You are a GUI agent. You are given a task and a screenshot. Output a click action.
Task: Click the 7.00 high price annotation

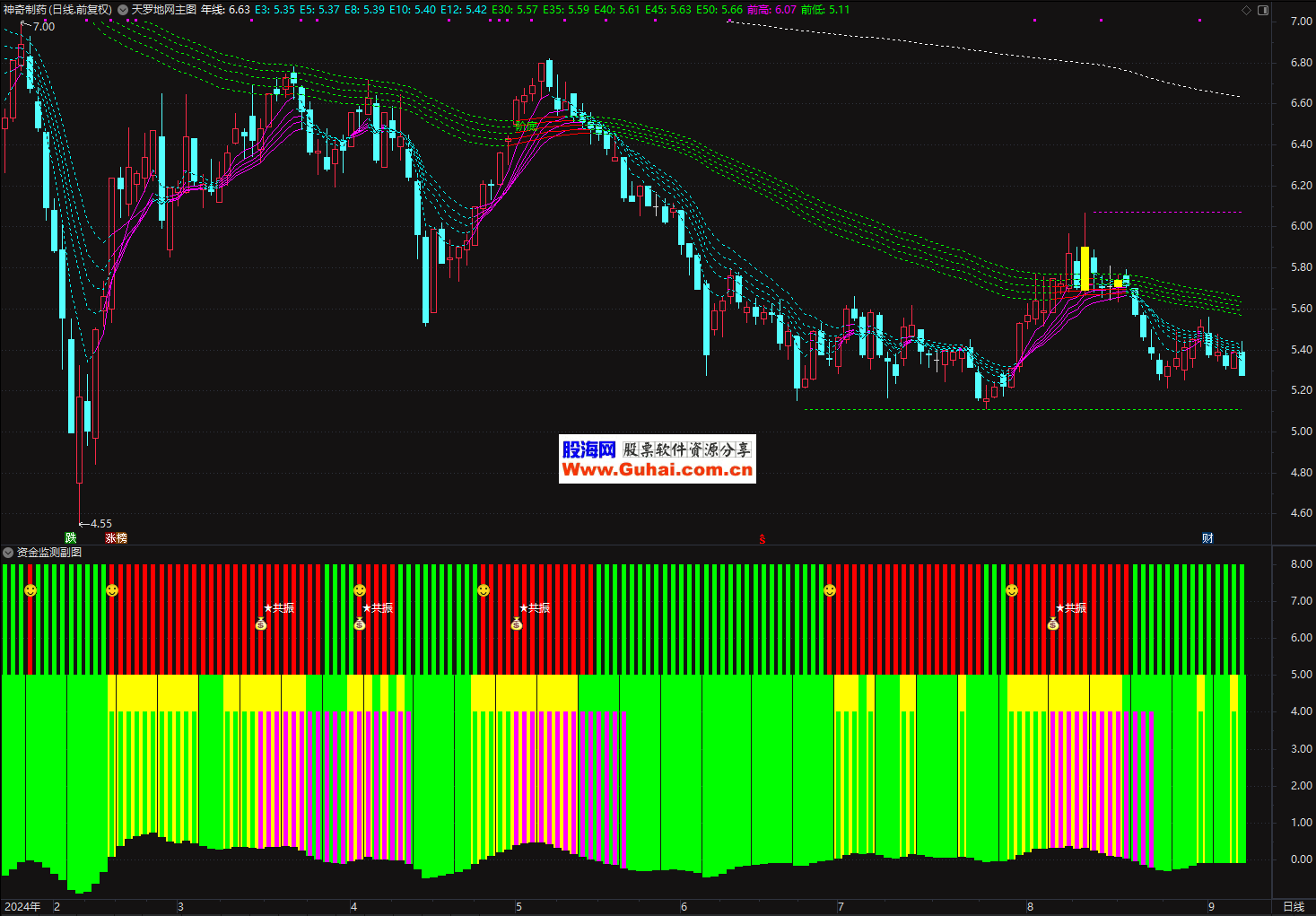coord(43,27)
